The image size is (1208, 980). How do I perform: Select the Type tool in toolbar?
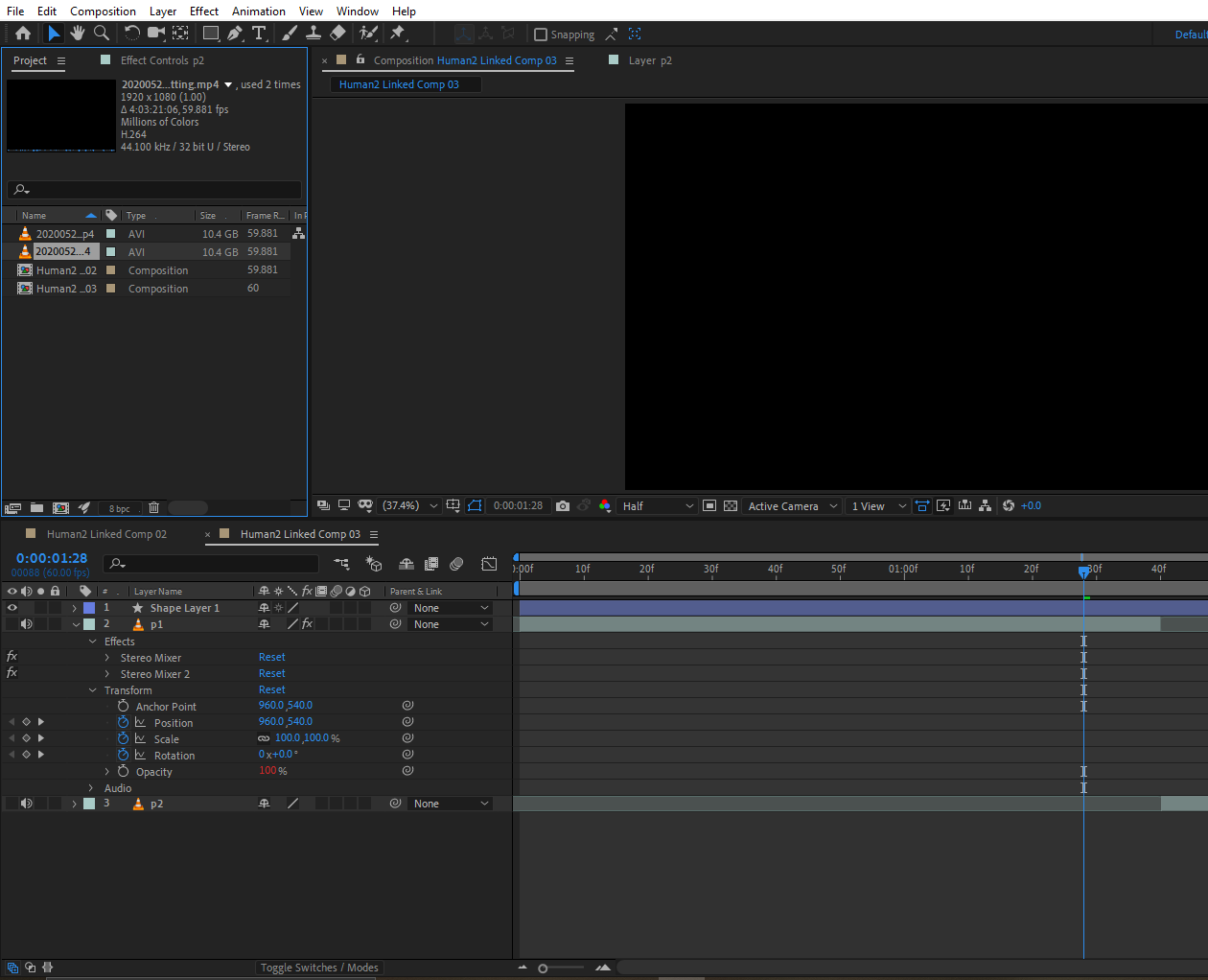pos(259,34)
